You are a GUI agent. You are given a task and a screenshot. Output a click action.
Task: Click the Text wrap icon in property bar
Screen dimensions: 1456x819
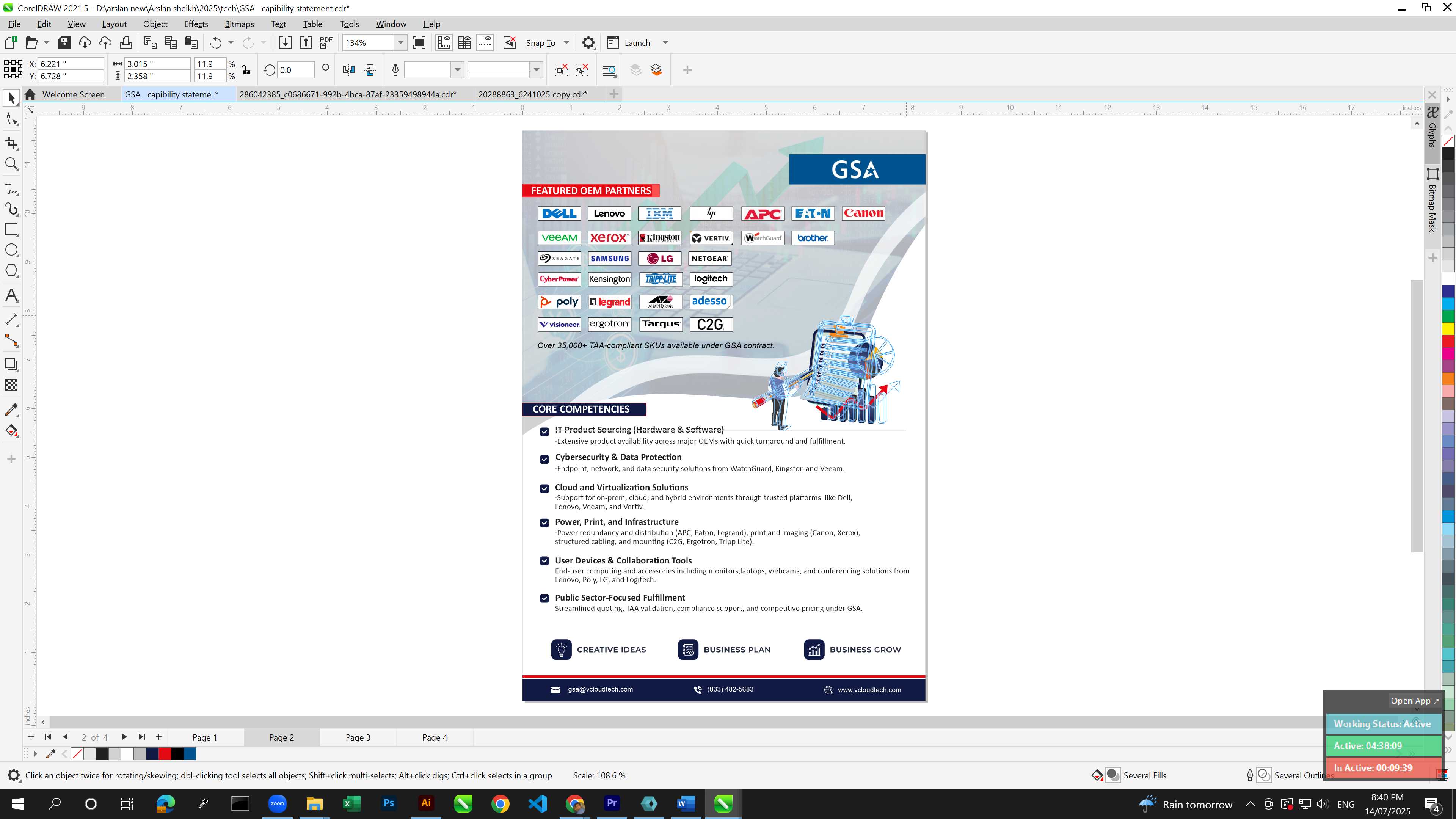(x=609, y=69)
